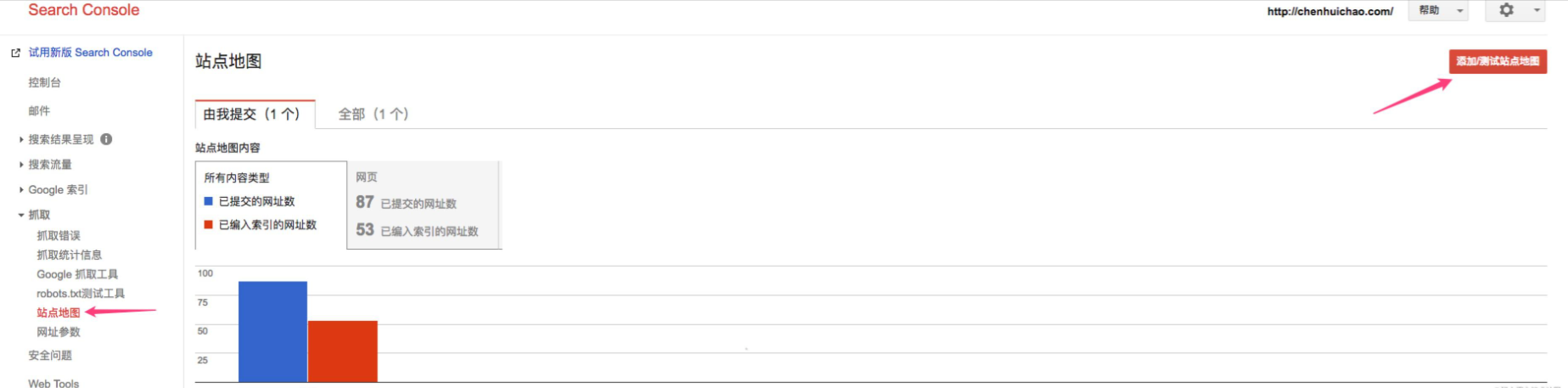The height and width of the screenshot is (388, 1568).
Task: Select 站点地图 in the sidebar
Action: point(59,312)
